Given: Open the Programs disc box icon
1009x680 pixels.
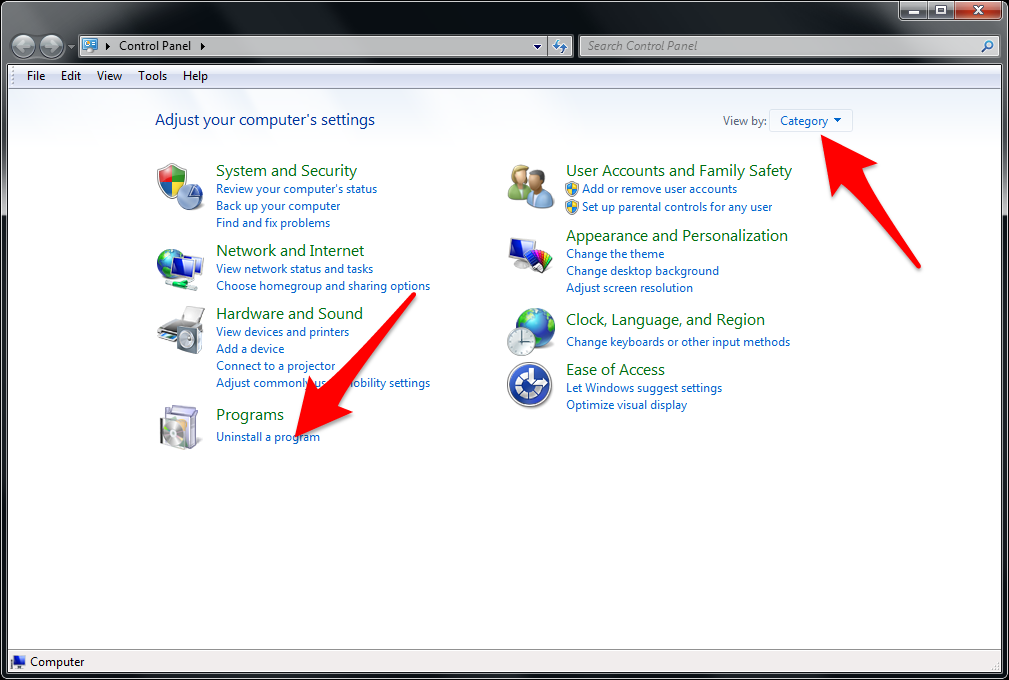Looking at the screenshot, I should 180,427.
